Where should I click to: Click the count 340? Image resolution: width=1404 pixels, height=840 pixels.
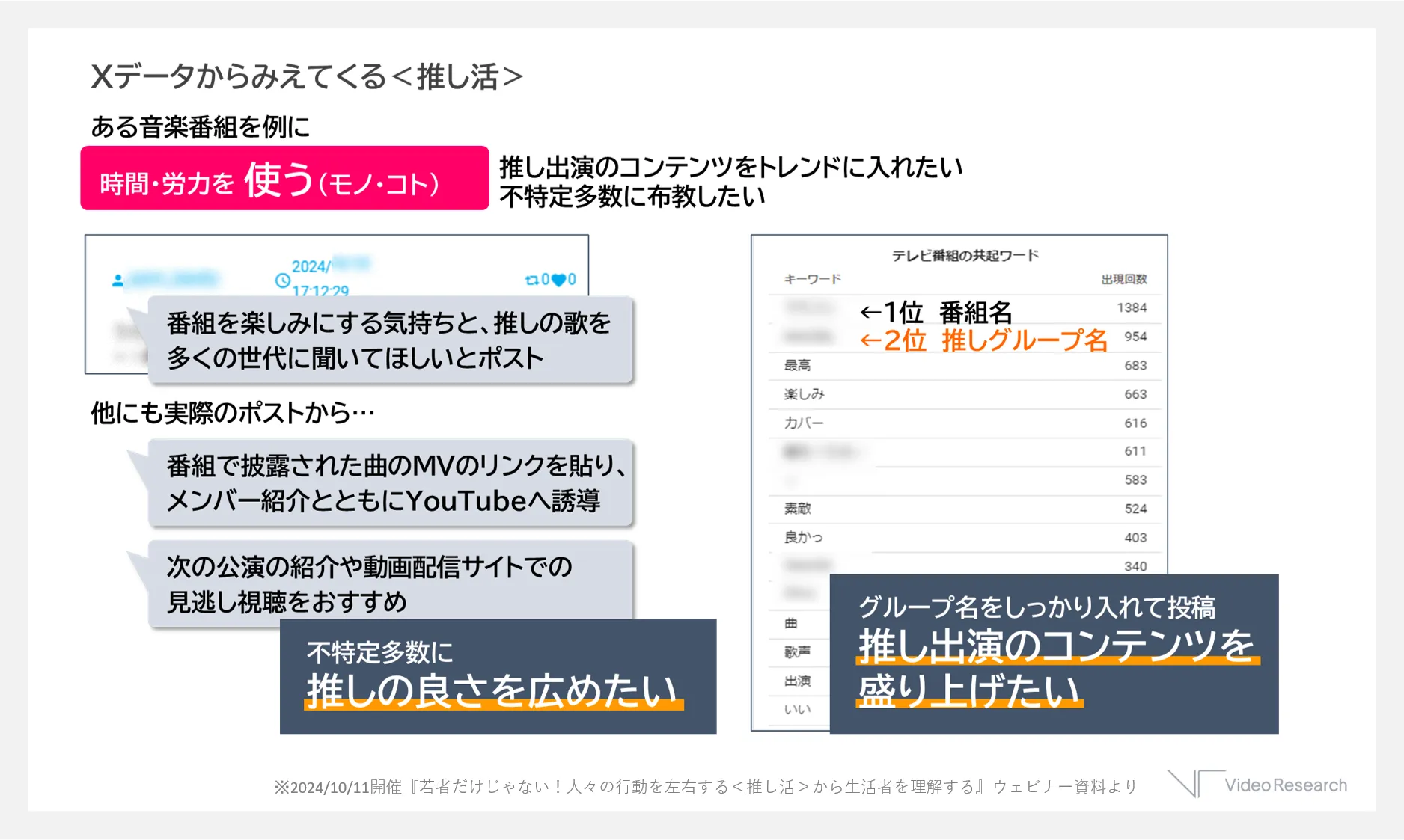(x=1135, y=566)
